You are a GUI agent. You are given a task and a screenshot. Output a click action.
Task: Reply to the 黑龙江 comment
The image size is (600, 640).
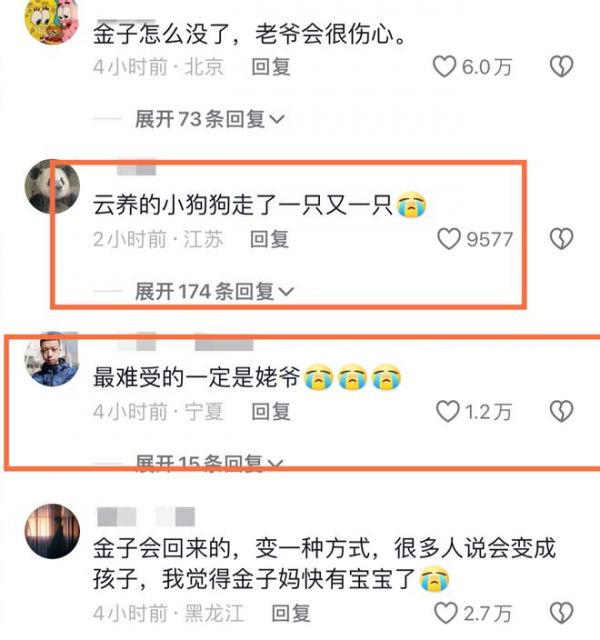(291, 613)
